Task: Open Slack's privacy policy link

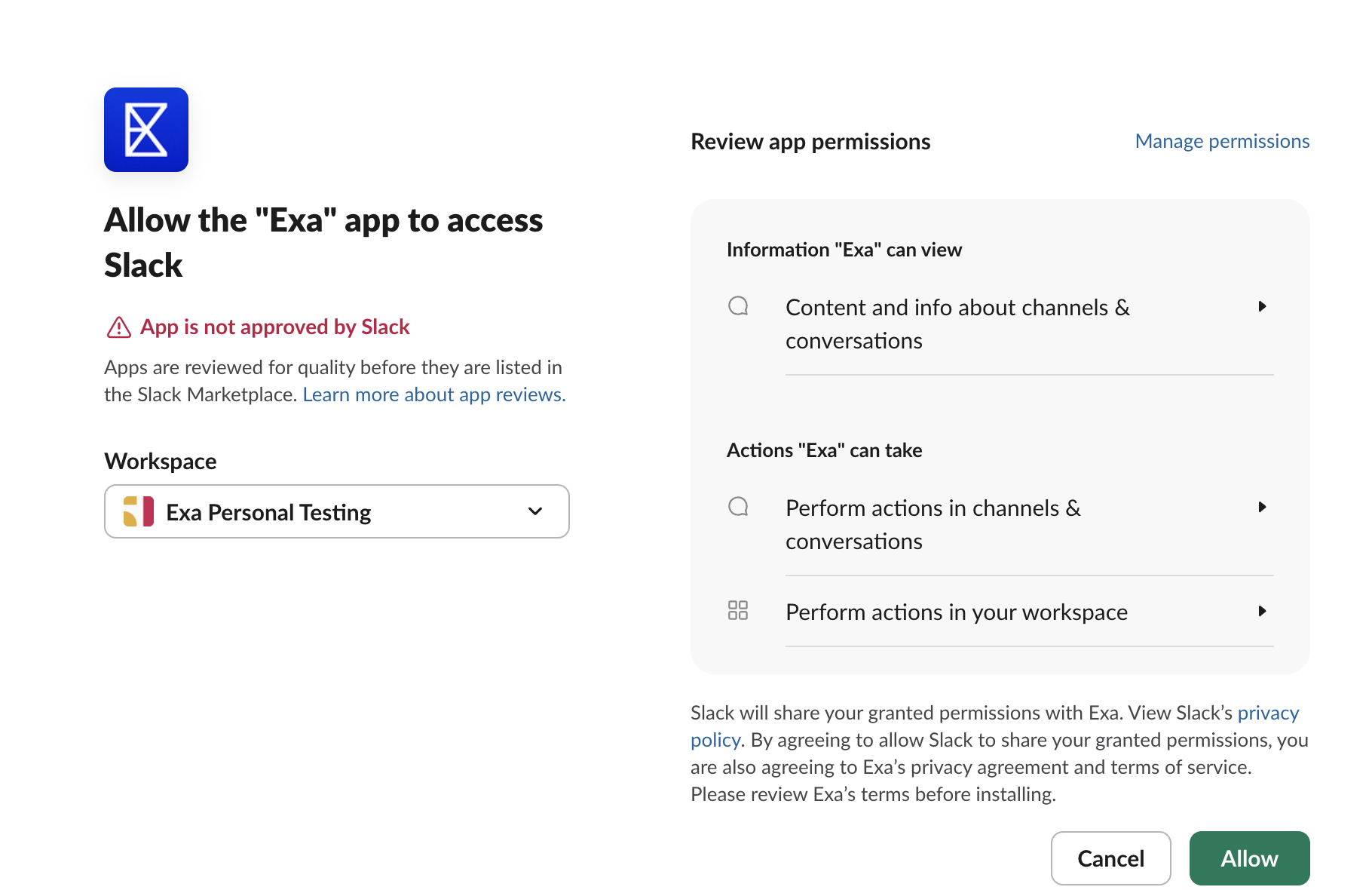Action: pyautogui.click(x=1268, y=713)
